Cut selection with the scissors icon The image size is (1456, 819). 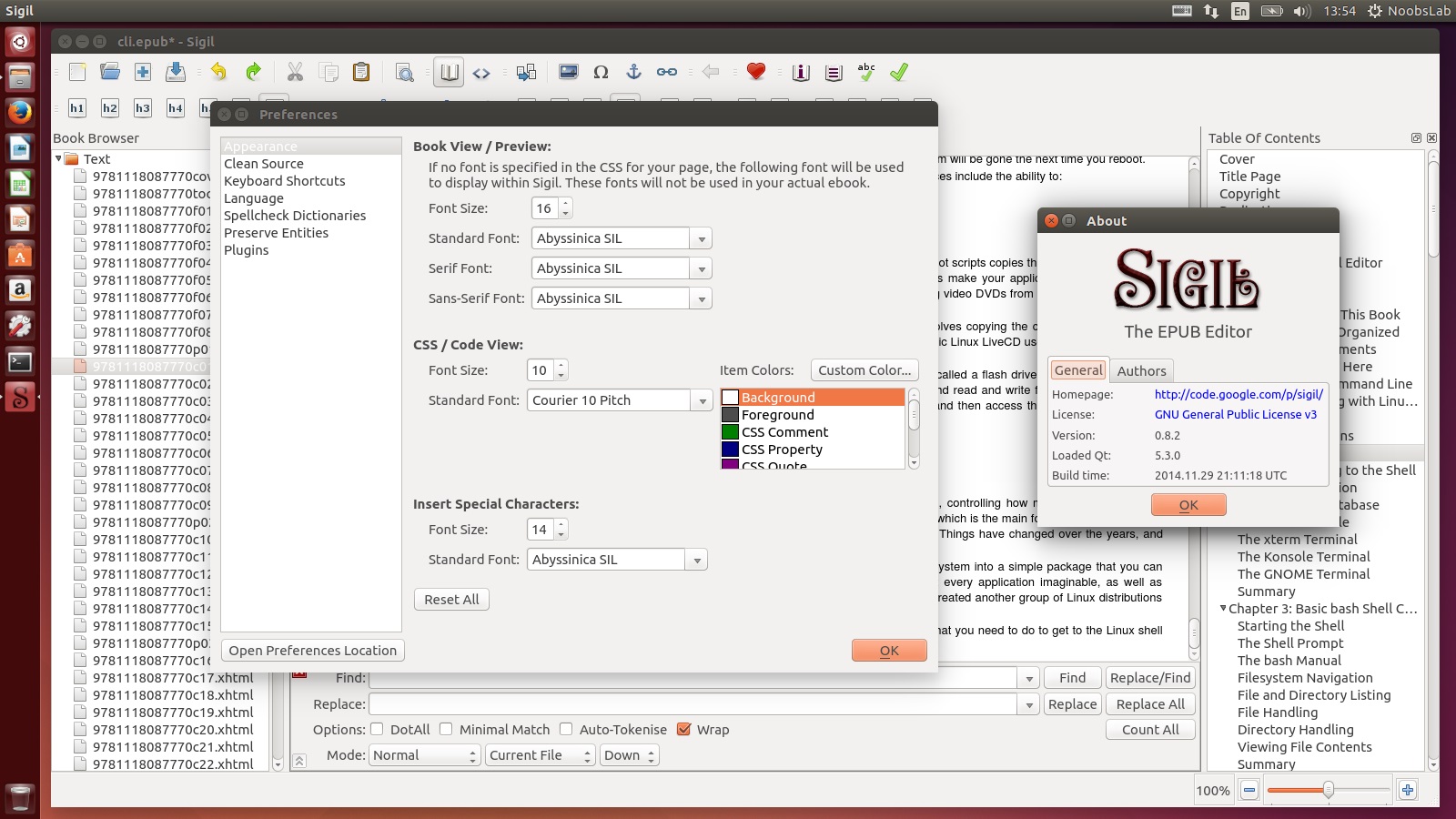point(295,72)
